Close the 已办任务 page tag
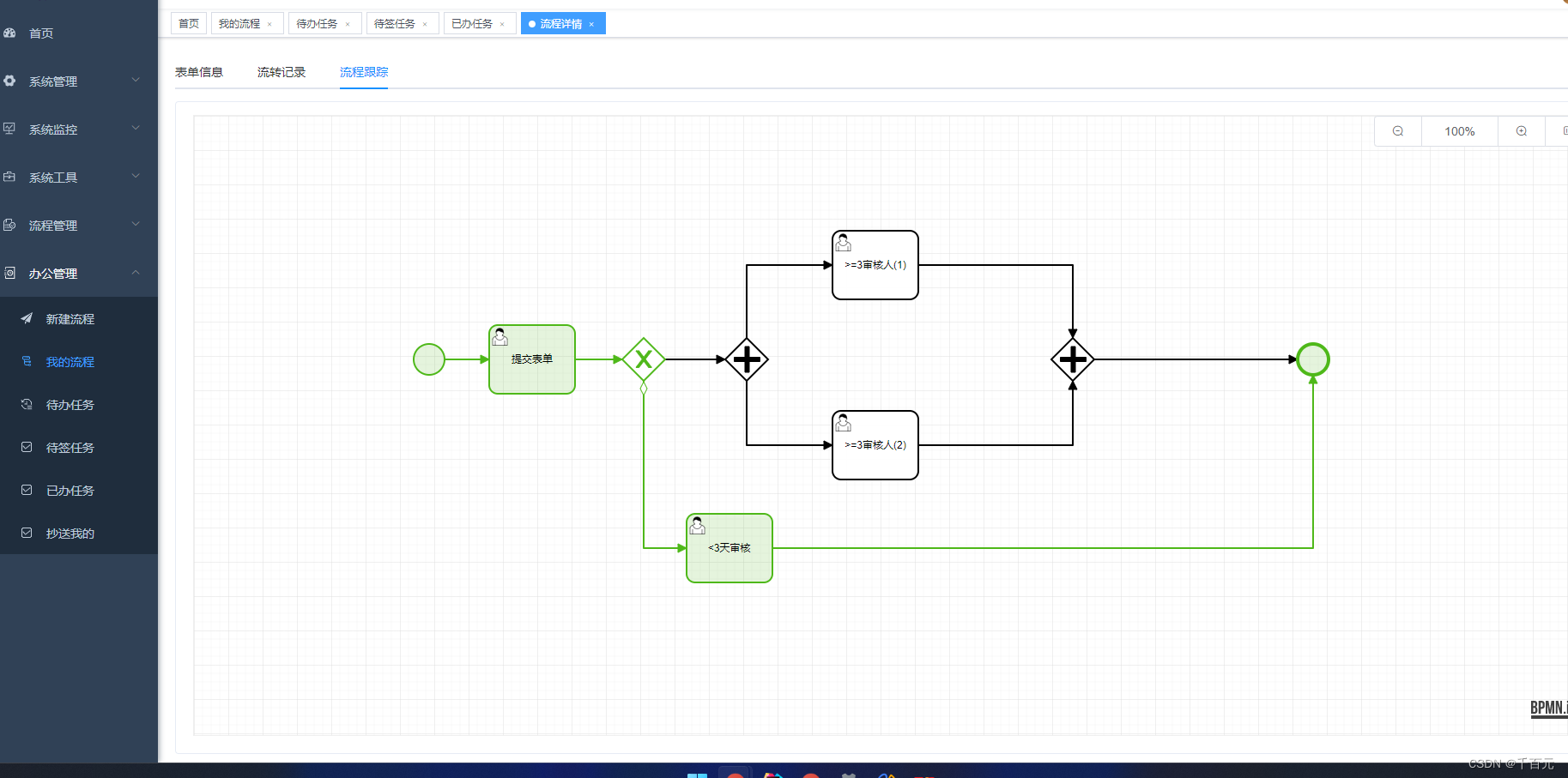Image resolution: width=1568 pixels, height=778 pixels. 502,24
